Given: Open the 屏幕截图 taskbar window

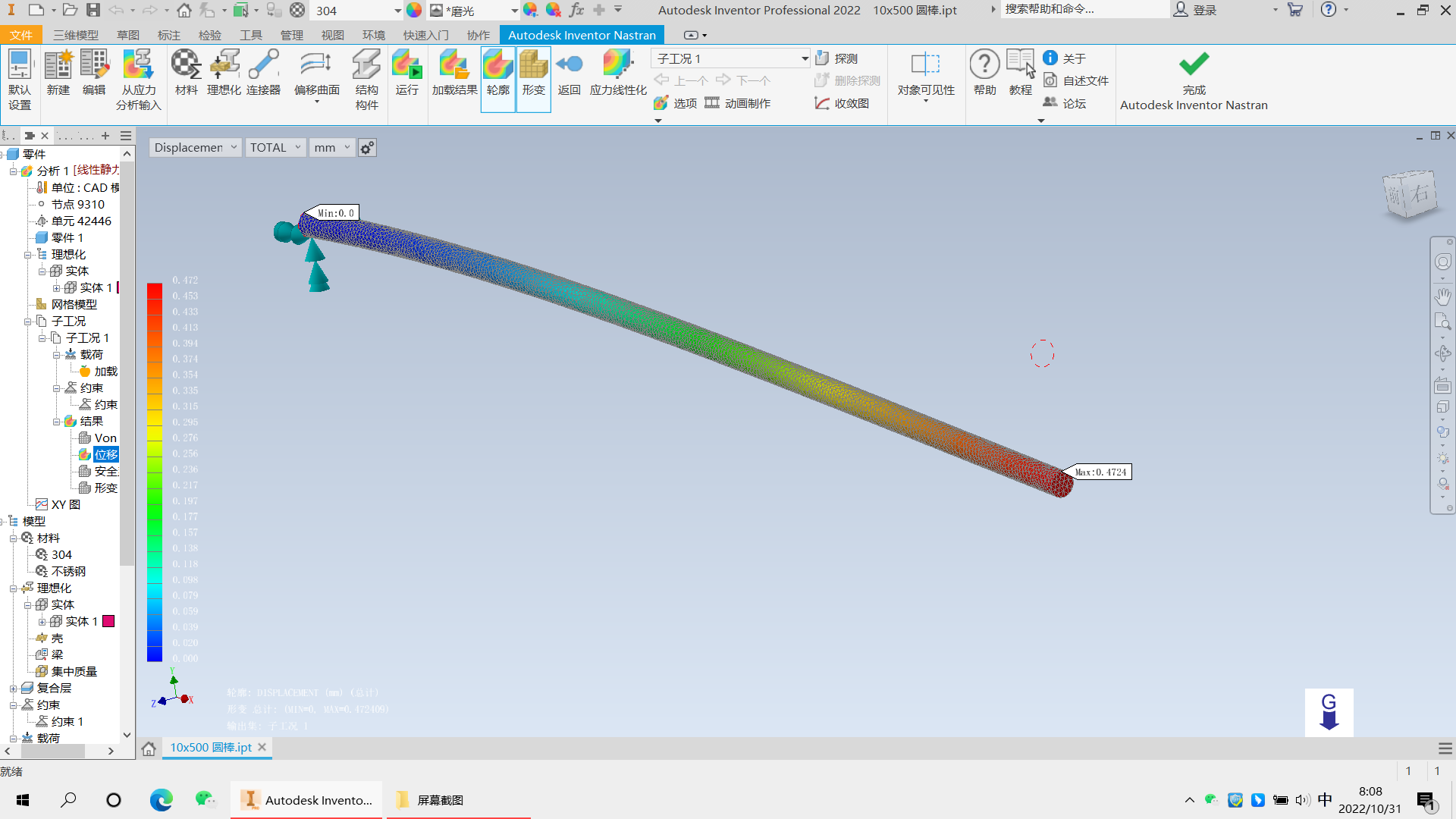Looking at the screenshot, I should [x=458, y=800].
